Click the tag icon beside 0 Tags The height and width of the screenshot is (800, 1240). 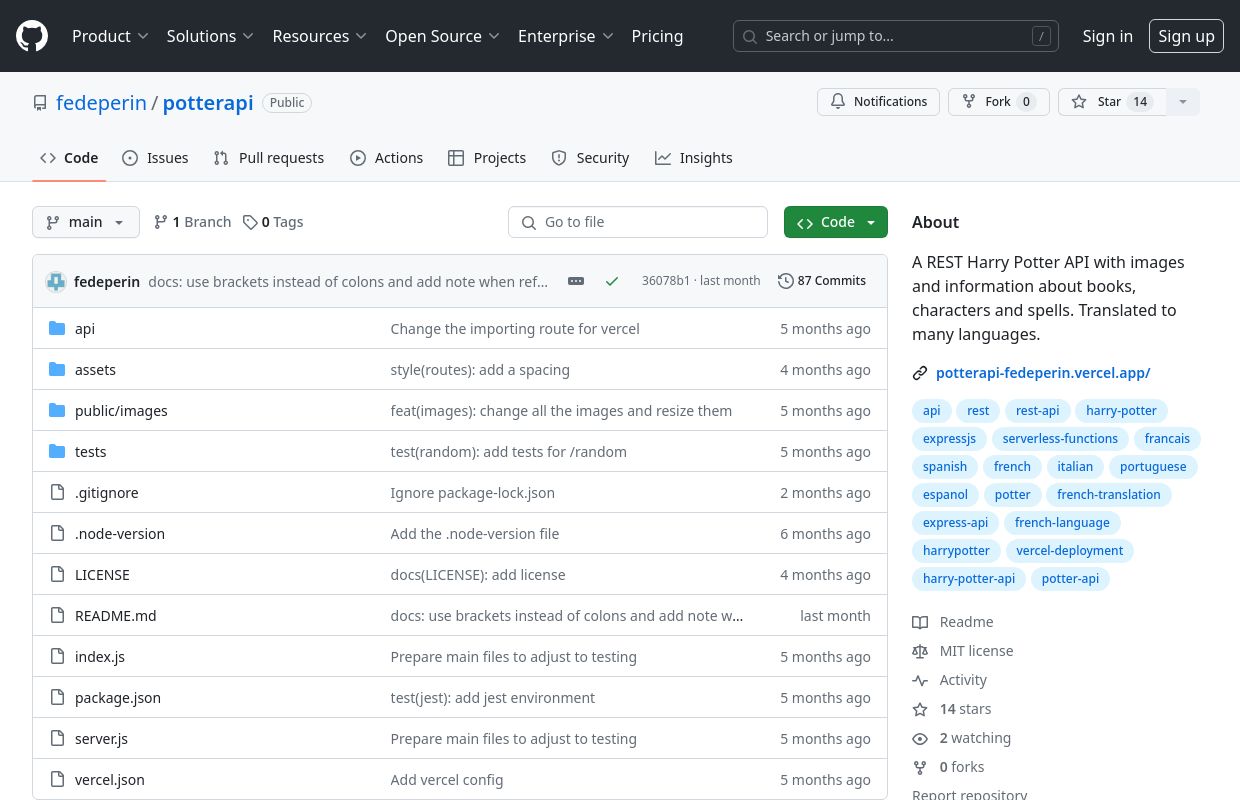[x=250, y=222]
